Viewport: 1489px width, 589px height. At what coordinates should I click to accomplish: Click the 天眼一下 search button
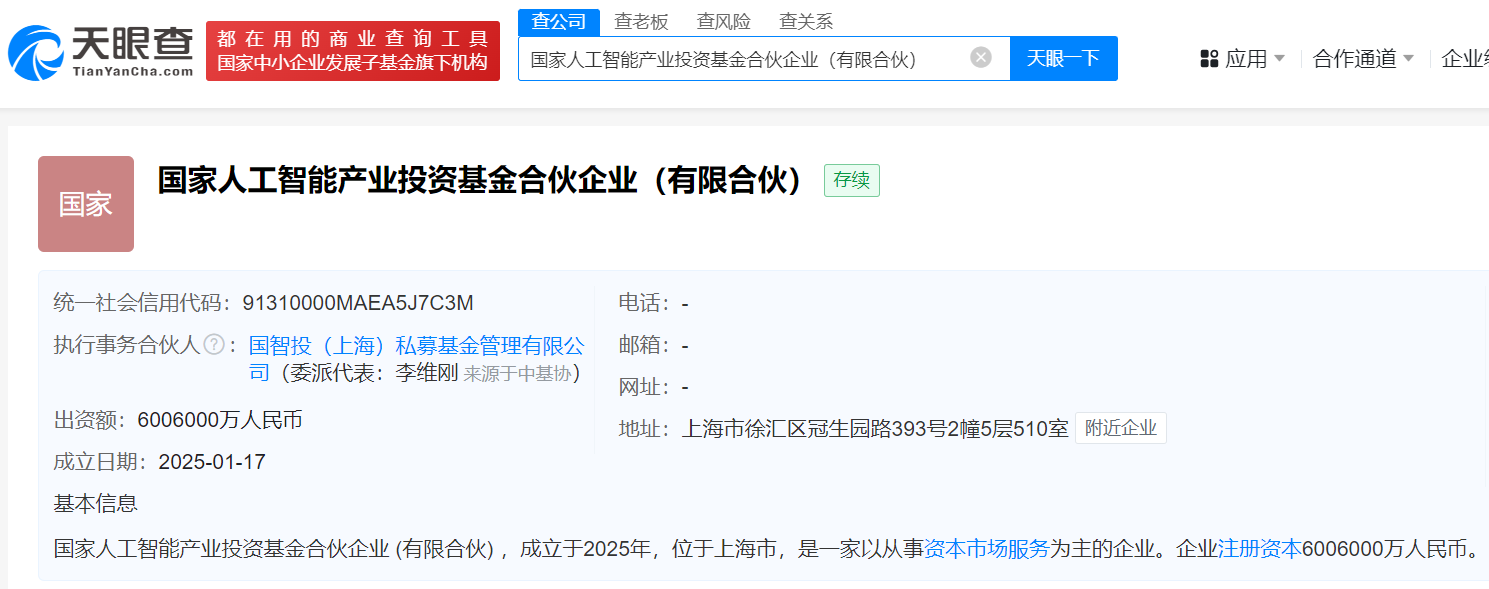(x=1063, y=58)
